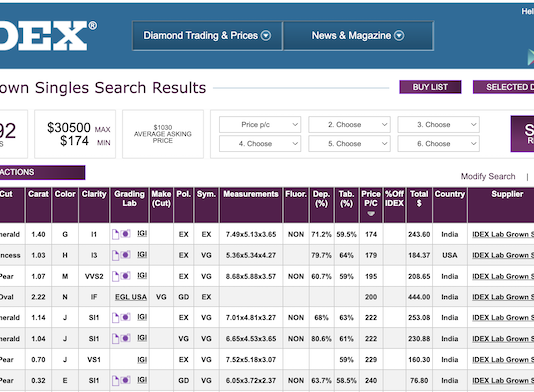Select measurements 7.49x5.13x3.65
Screen dimensions: 534x392
click(251, 234)
